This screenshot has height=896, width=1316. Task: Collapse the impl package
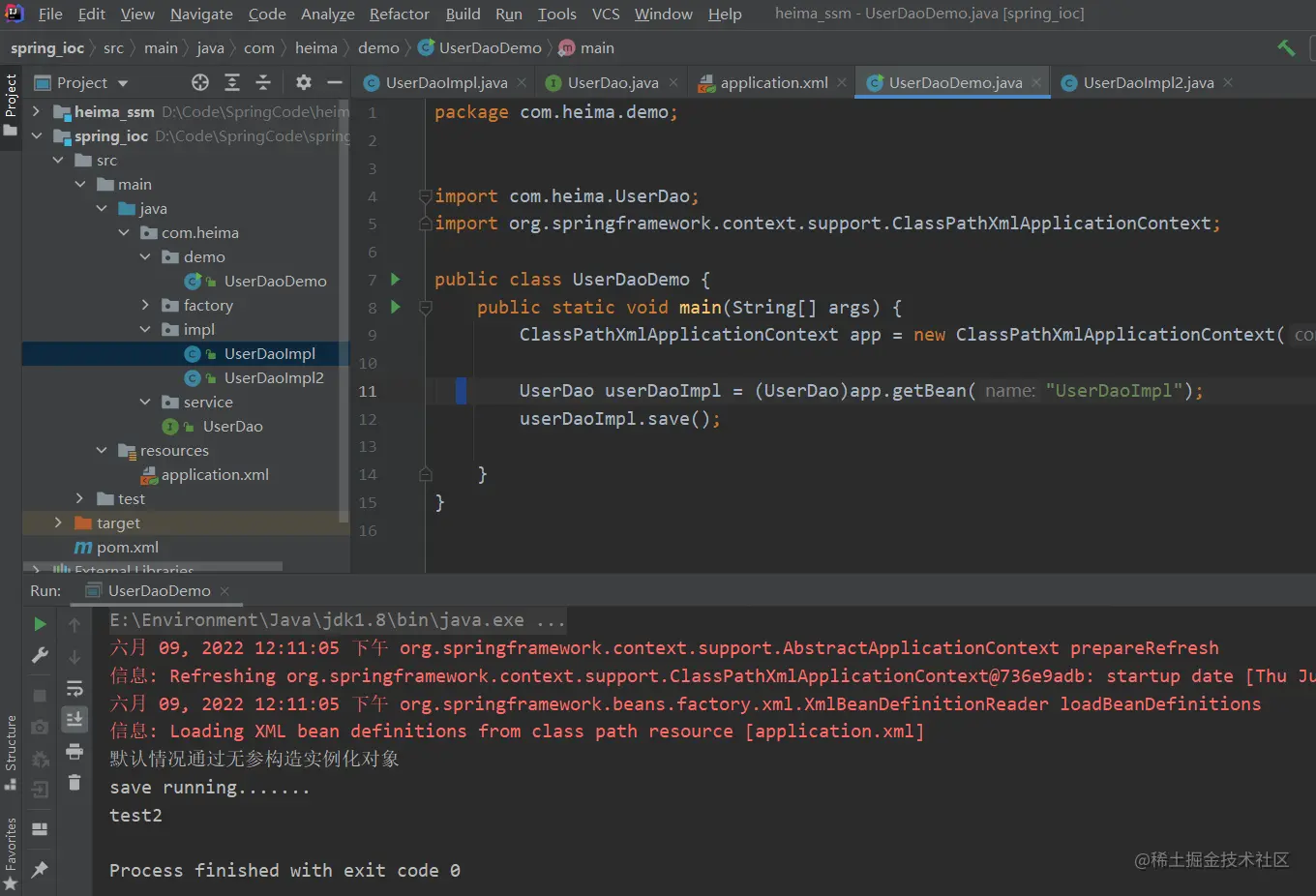click(145, 329)
